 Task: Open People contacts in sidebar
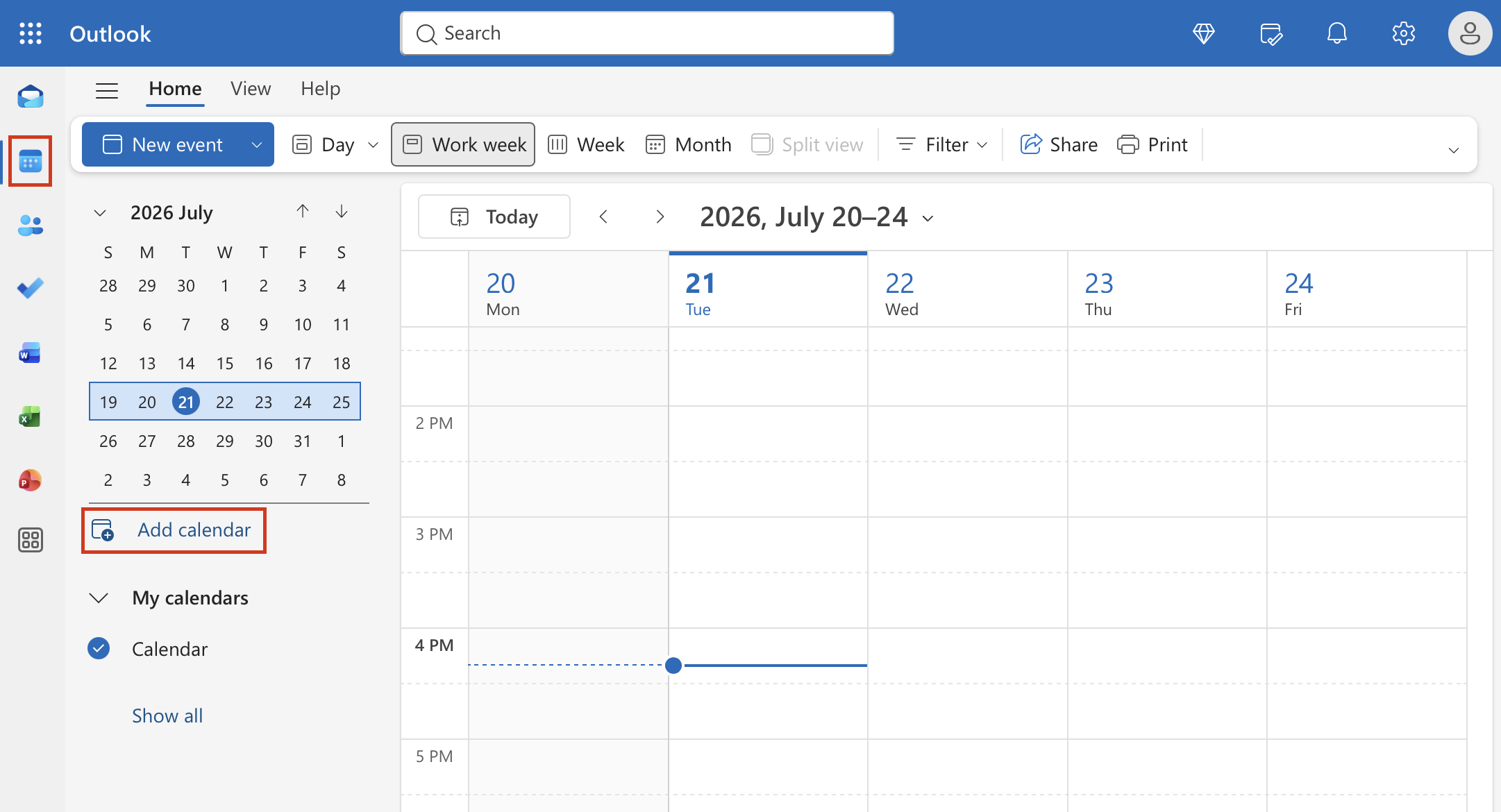tap(31, 225)
